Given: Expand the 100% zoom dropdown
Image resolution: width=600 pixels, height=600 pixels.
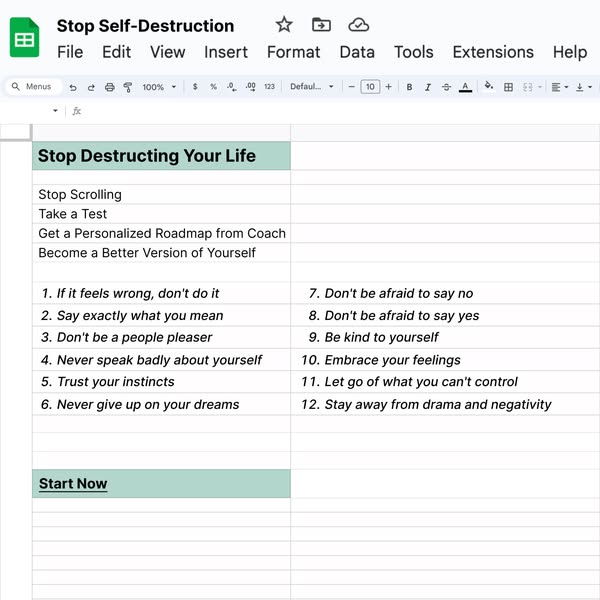Looking at the screenshot, I should [x=159, y=88].
